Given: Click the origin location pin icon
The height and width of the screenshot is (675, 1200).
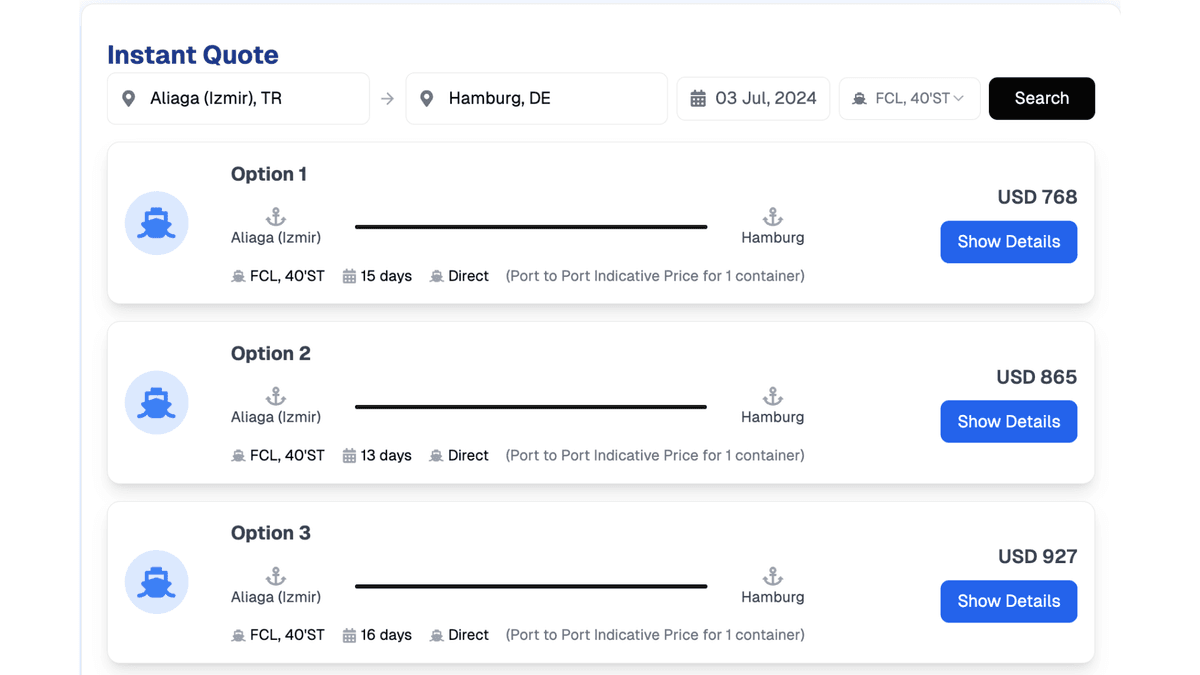Looking at the screenshot, I should (x=129, y=98).
